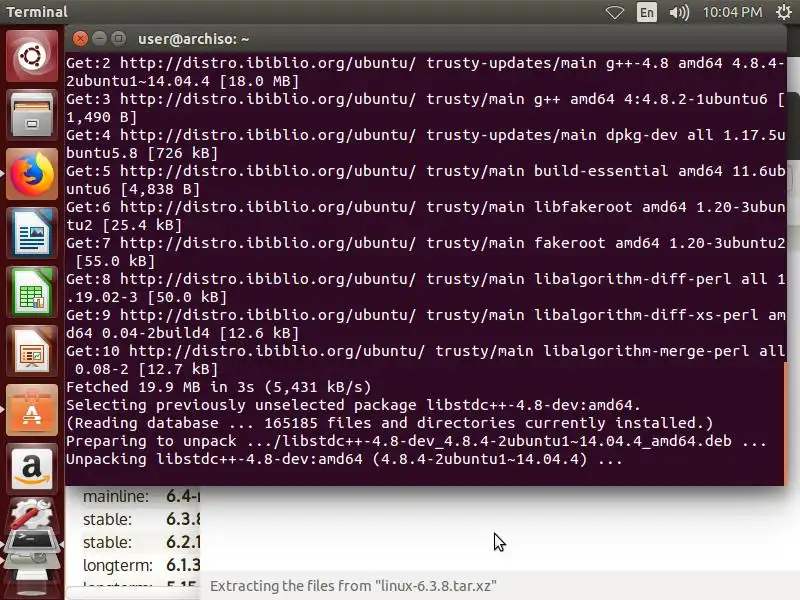Viewport: 800px width, 600px height.
Task: Click the 'Get:5' build-essential line in terminal
Action: pyautogui.click(x=426, y=180)
